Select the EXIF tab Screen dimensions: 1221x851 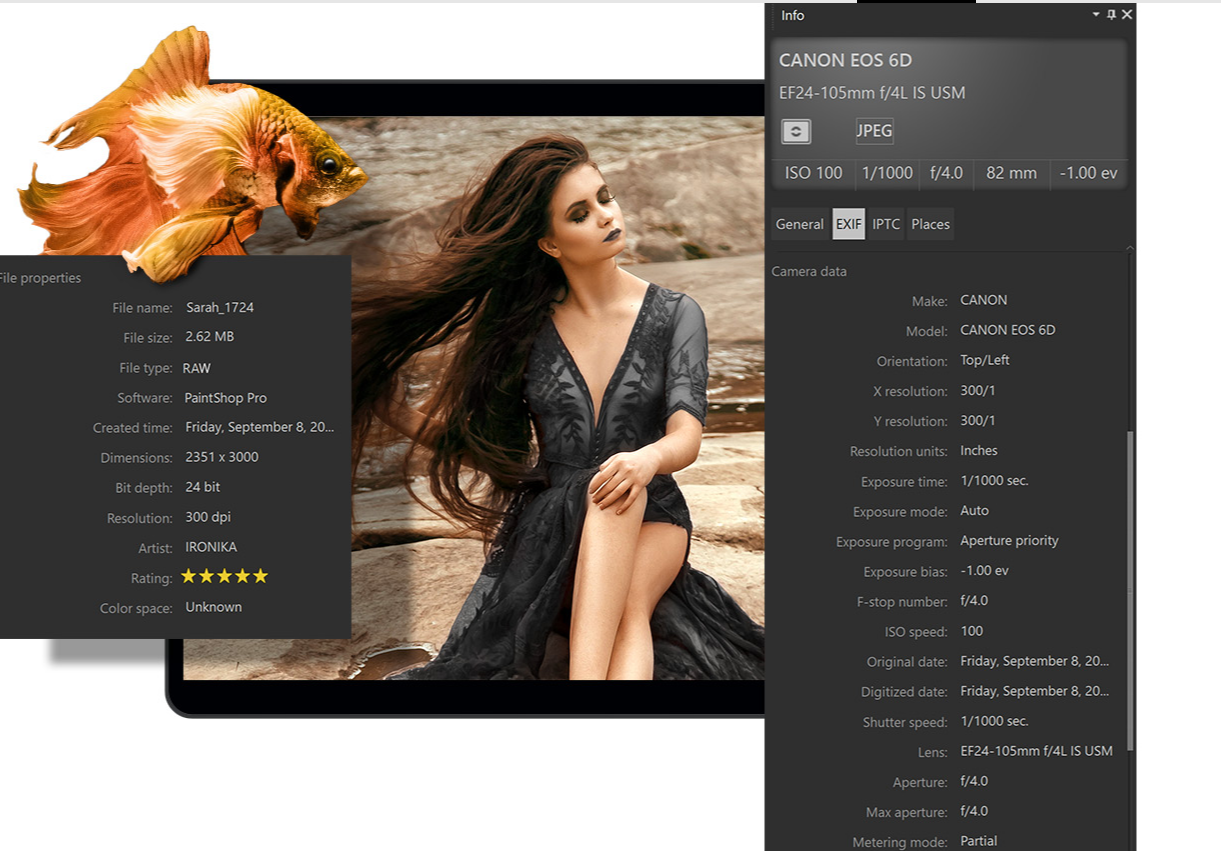click(x=848, y=224)
